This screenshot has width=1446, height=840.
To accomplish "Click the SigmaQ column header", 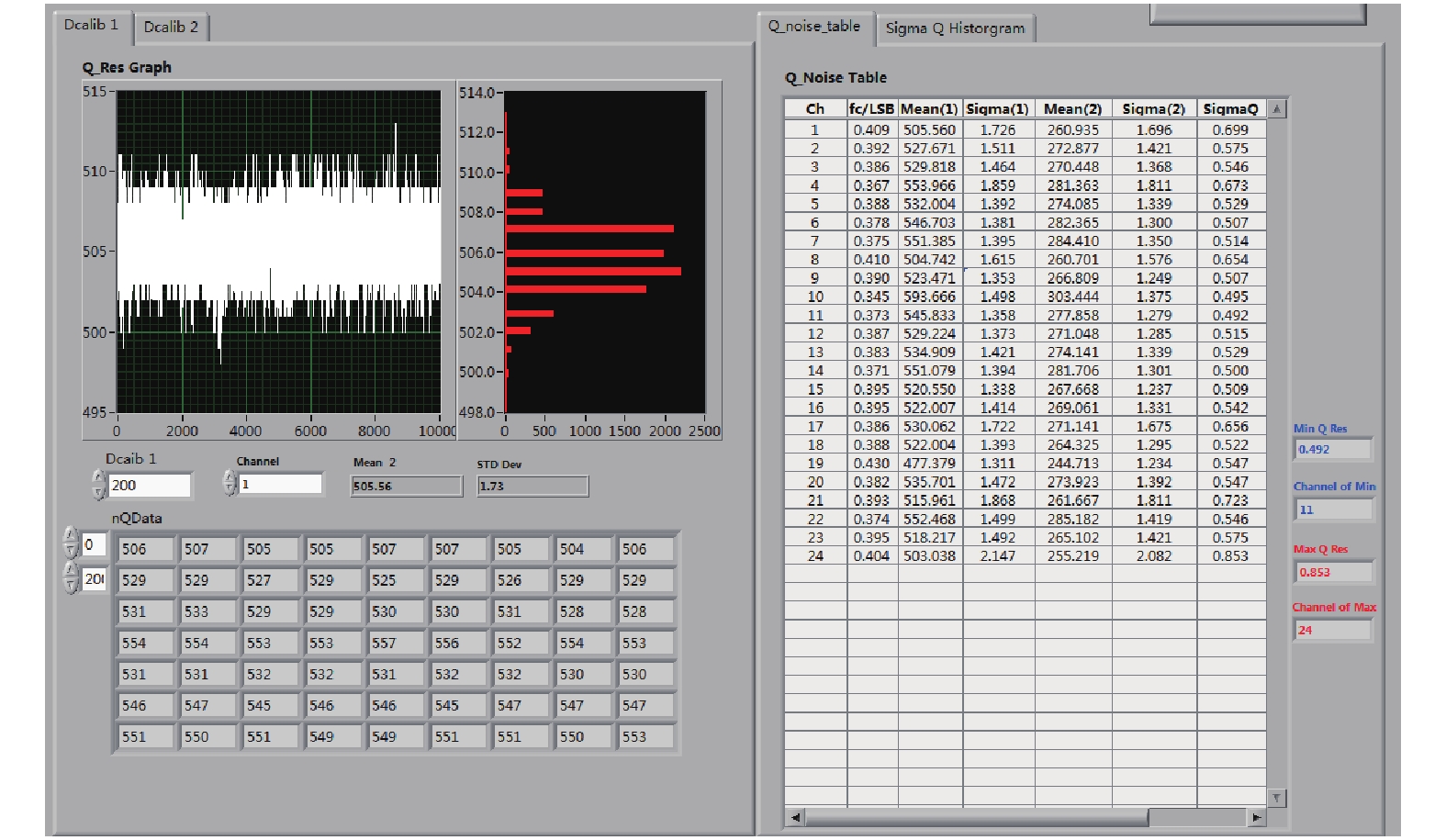I will pyautogui.click(x=1231, y=109).
